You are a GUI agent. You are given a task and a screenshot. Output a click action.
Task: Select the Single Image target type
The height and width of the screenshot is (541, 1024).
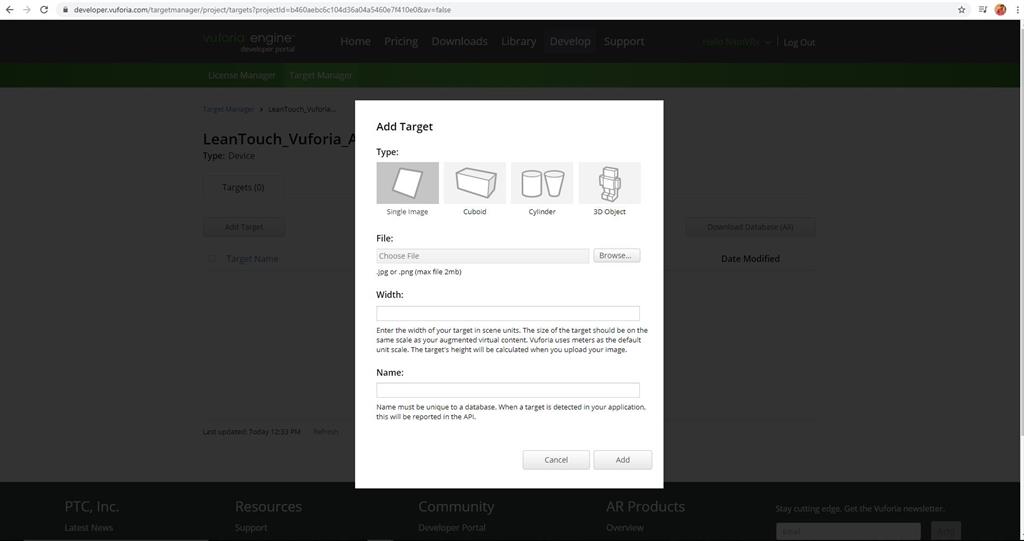[408, 184]
